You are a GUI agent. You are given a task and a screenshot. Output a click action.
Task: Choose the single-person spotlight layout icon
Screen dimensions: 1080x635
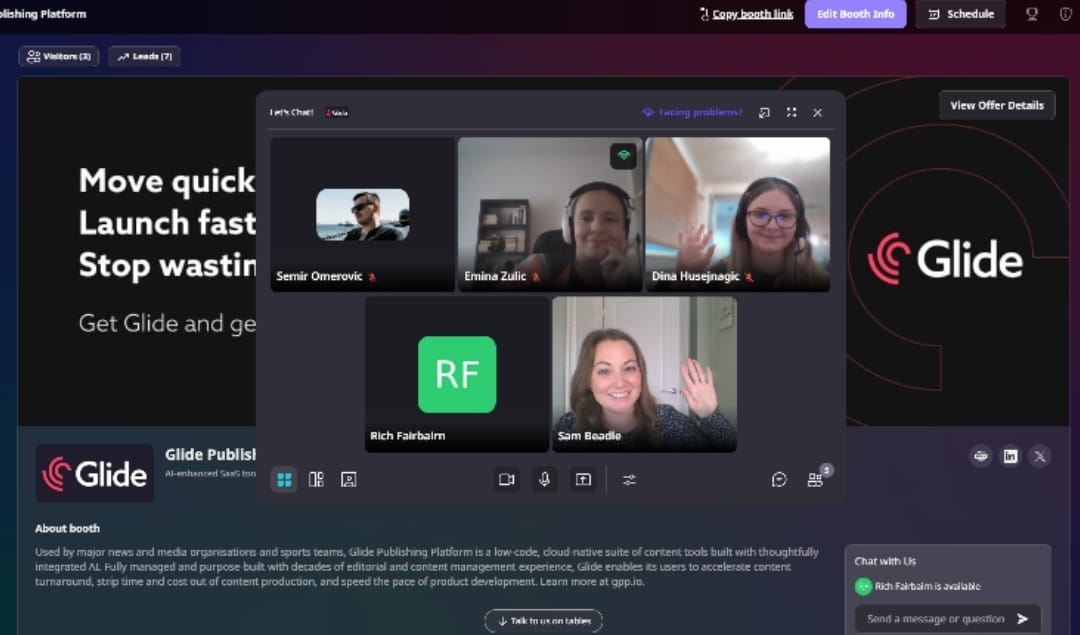coord(349,479)
